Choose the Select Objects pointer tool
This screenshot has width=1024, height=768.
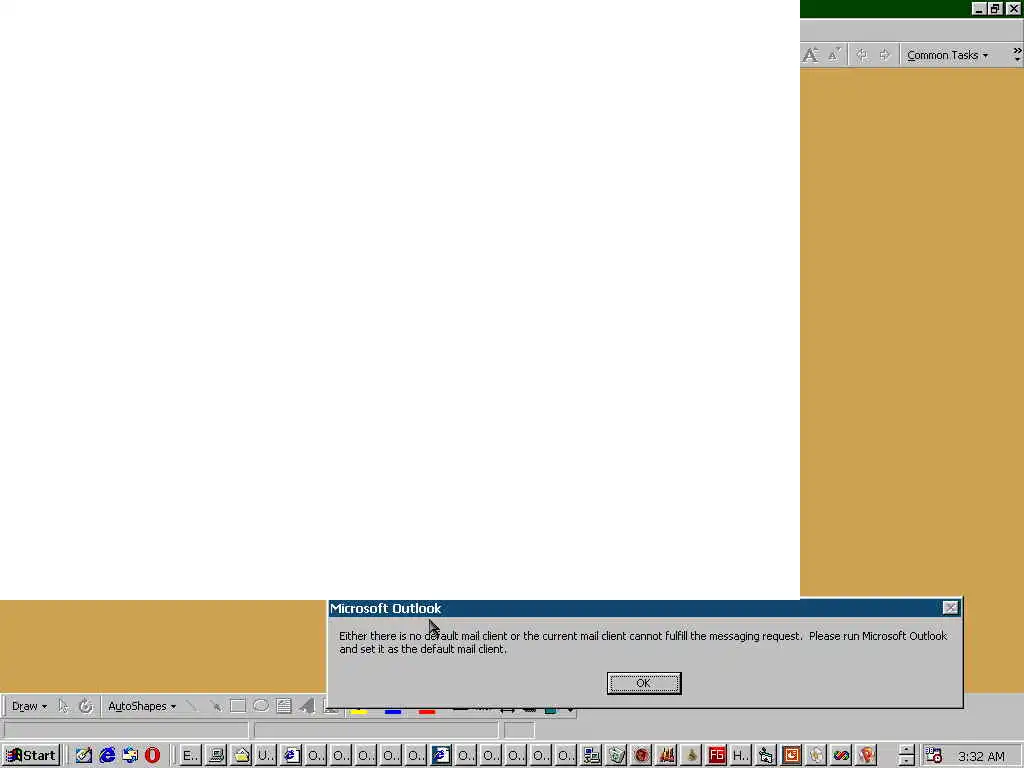point(63,706)
